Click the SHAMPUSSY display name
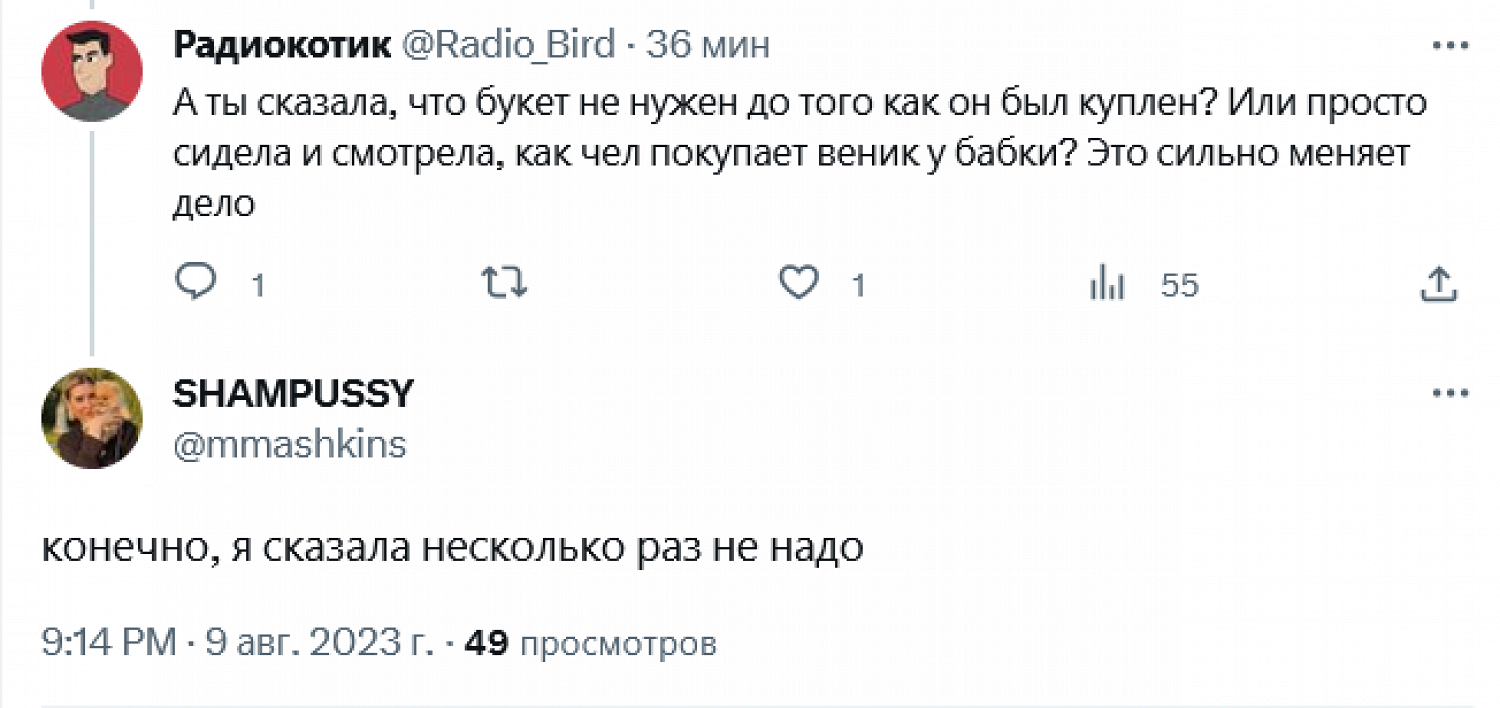The width and height of the screenshot is (1500, 708). tap(293, 394)
